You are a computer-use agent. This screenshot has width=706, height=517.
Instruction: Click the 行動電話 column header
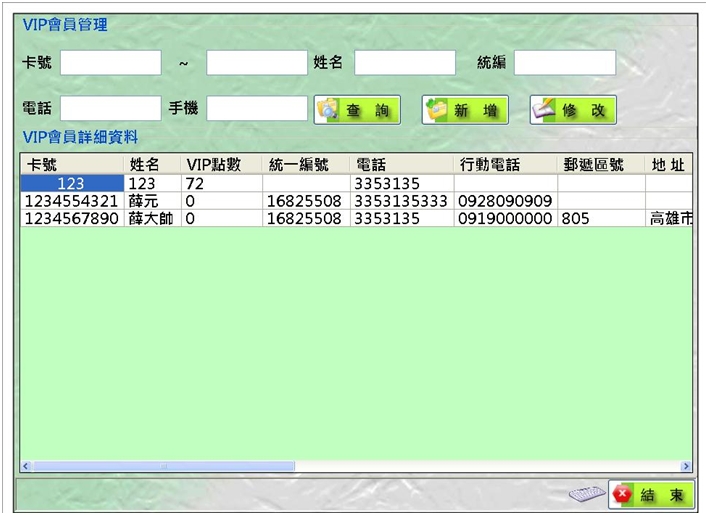[505, 165]
